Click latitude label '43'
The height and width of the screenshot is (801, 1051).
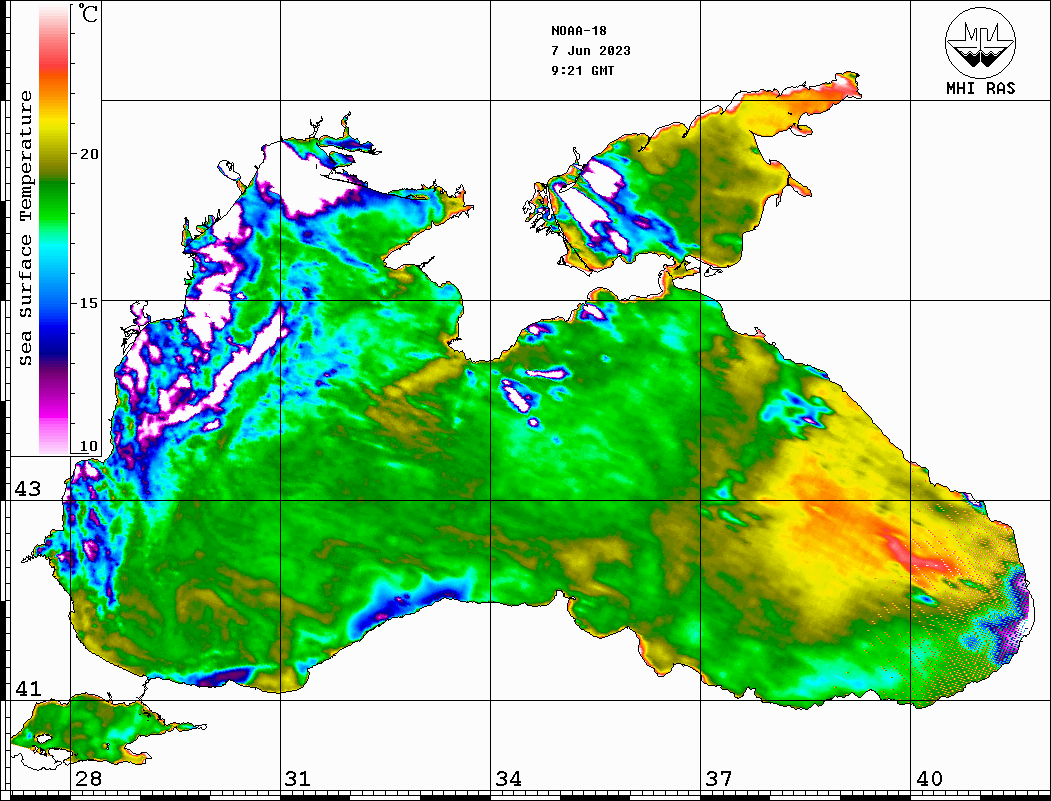pyautogui.click(x=28, y=489)
